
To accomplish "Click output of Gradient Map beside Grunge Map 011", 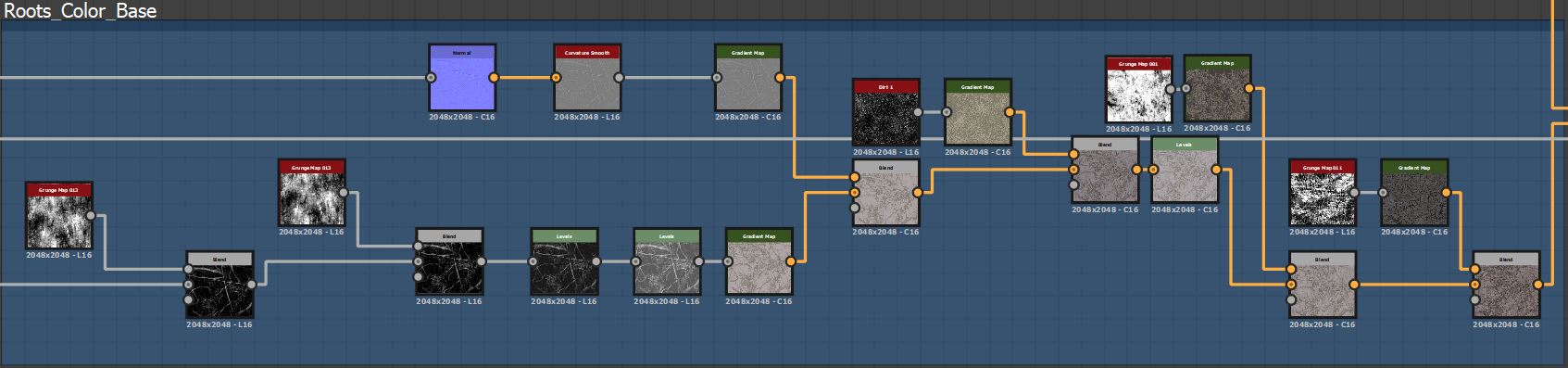I will (1447, 193).
